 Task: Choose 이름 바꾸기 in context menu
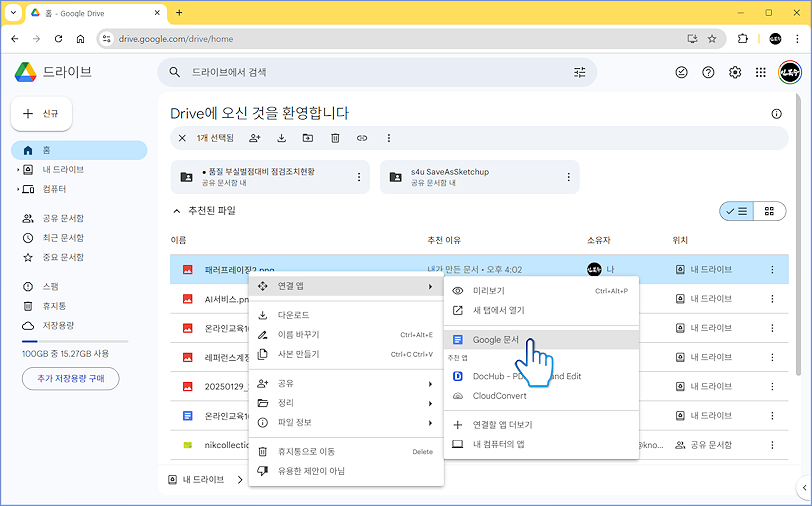point(346,335)
